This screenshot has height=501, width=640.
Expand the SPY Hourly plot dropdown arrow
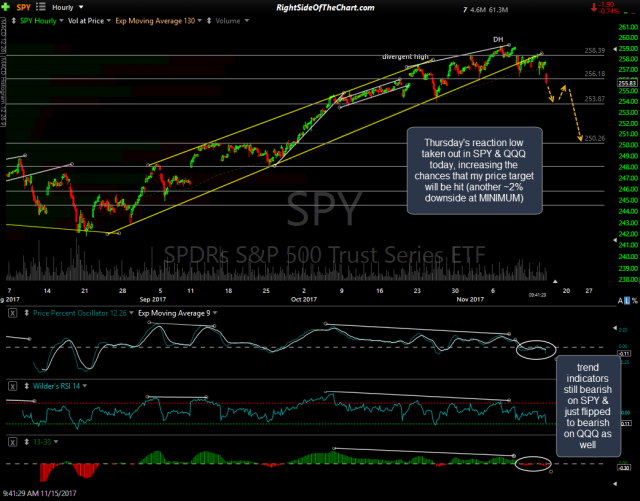(61, 21)
